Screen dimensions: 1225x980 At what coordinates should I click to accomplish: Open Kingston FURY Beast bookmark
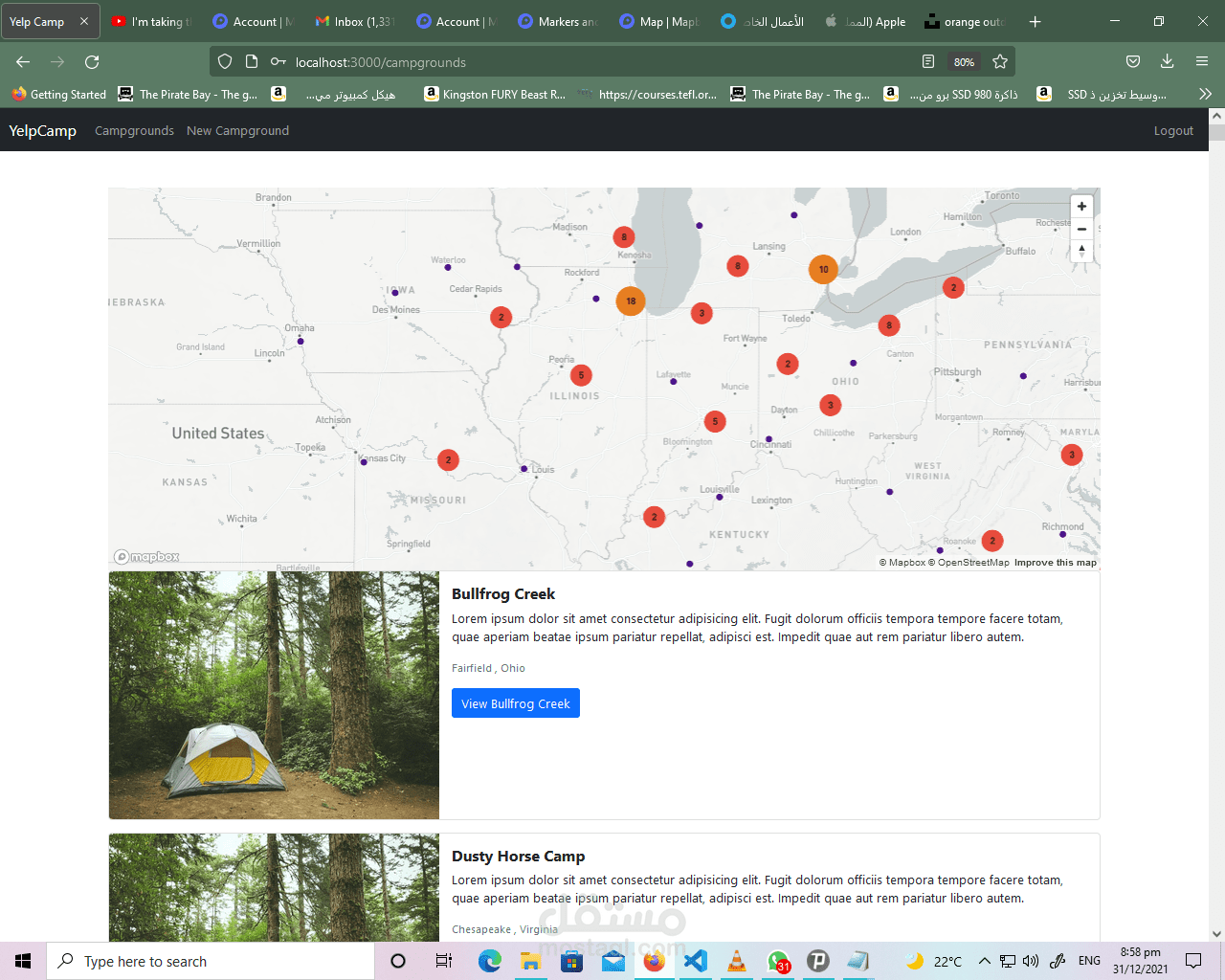495,94
